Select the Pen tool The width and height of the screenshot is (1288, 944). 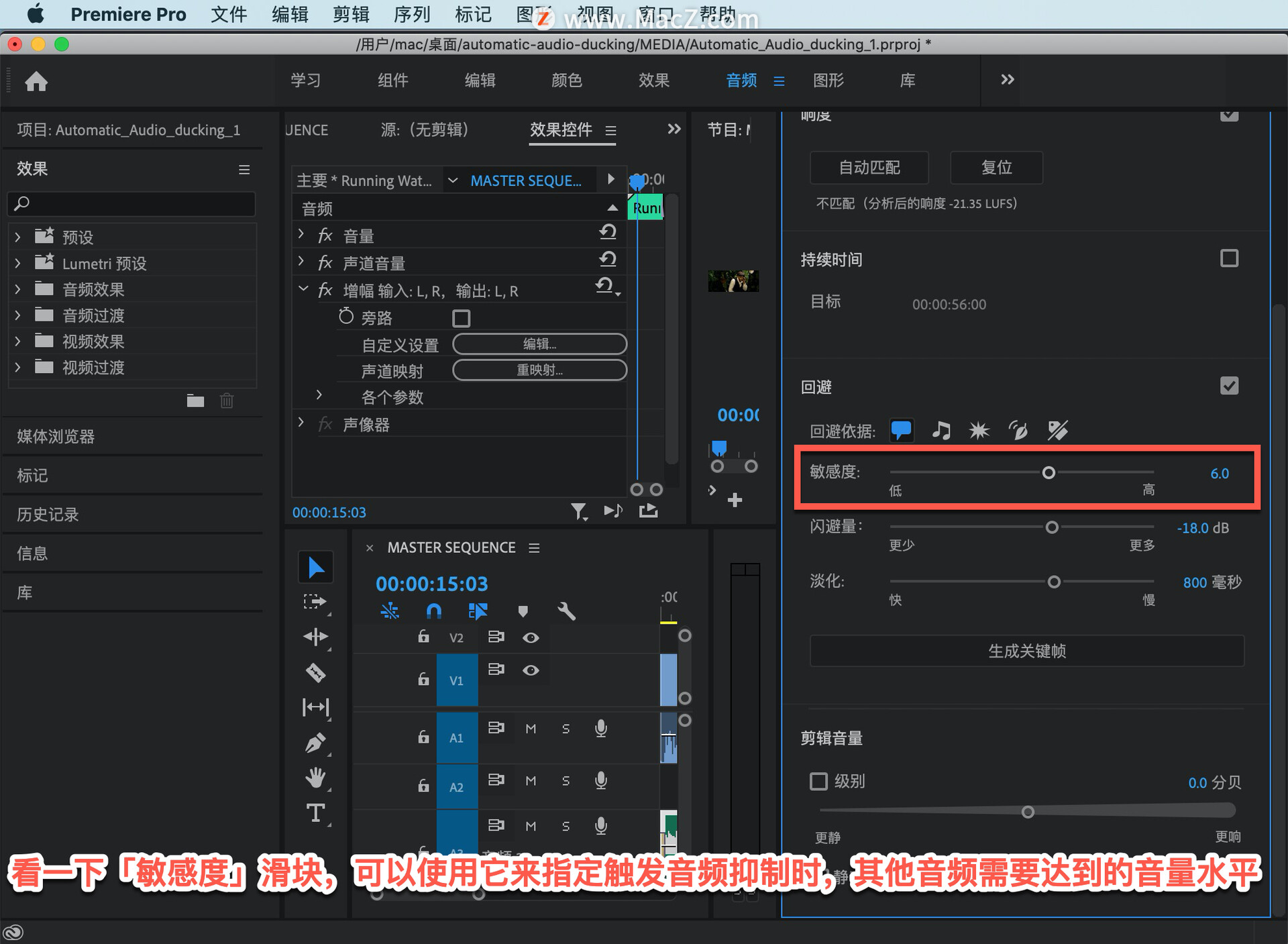pyautogui.click(x=315, y=743)
